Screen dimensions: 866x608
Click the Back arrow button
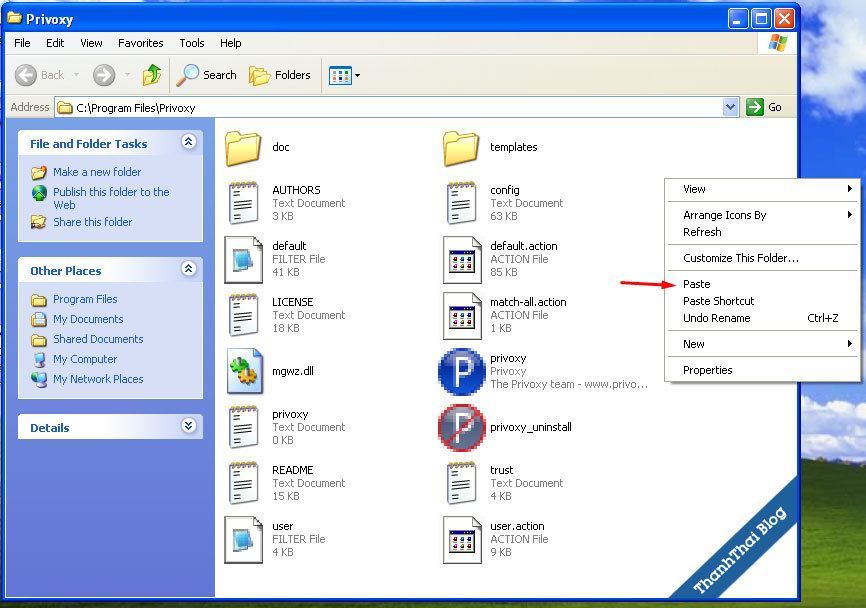(x=25, y=75)
